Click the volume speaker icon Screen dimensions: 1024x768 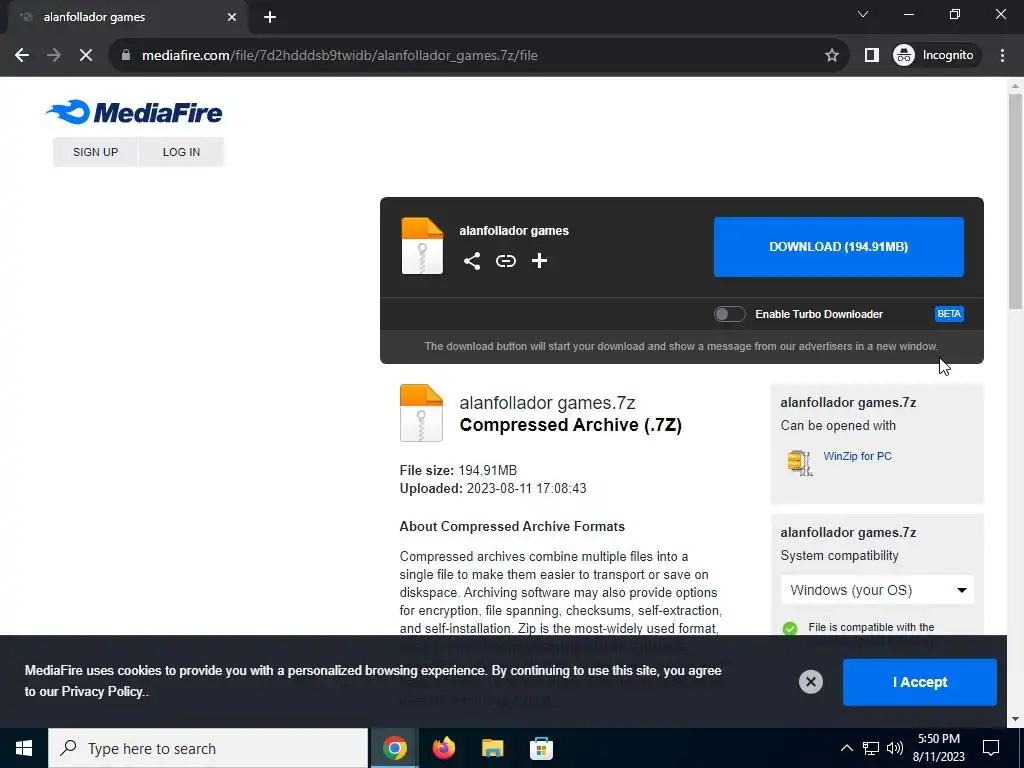(x=895, y=748)
